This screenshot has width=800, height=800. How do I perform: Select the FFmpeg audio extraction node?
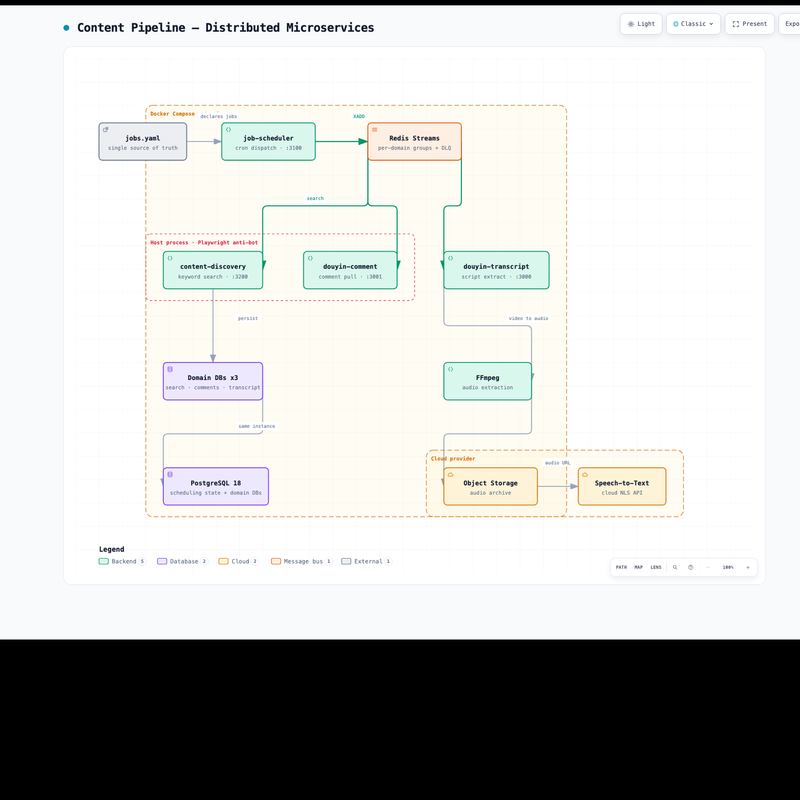pos(487,382)
